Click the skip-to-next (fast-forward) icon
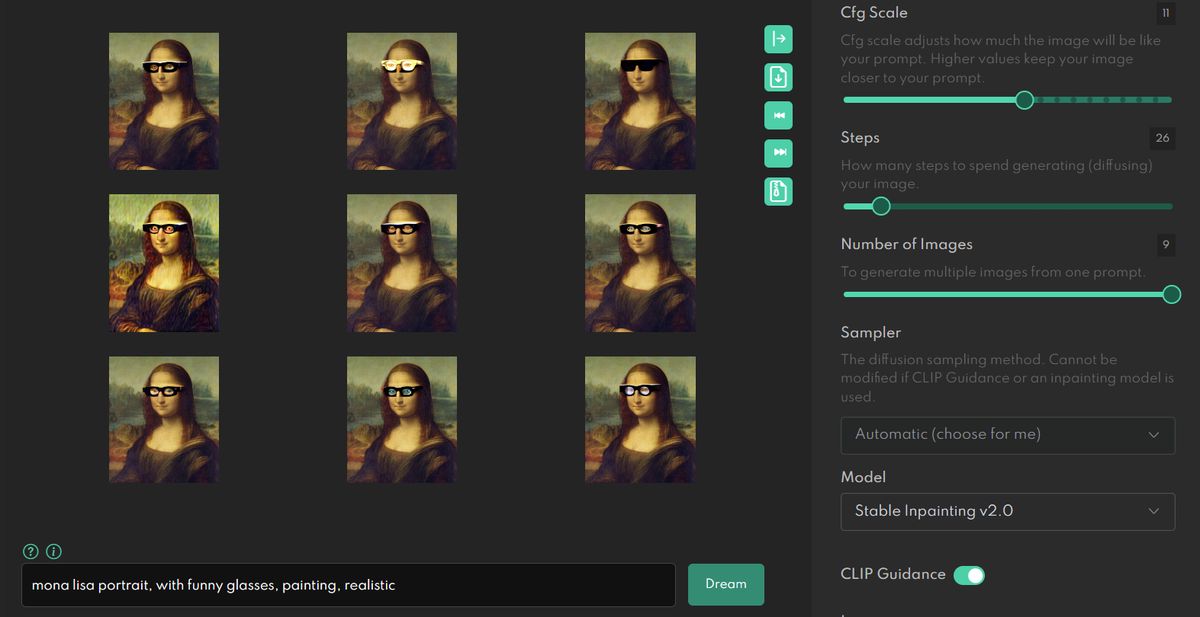The height and width of the screenshot is (617, 1200). [x=779, y=153]
